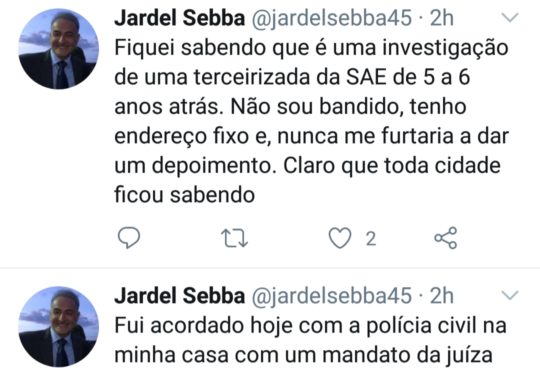Tap the line mentioning 'mandato da juíza'
The image size is (540, 370).
[x=303, y=356]
